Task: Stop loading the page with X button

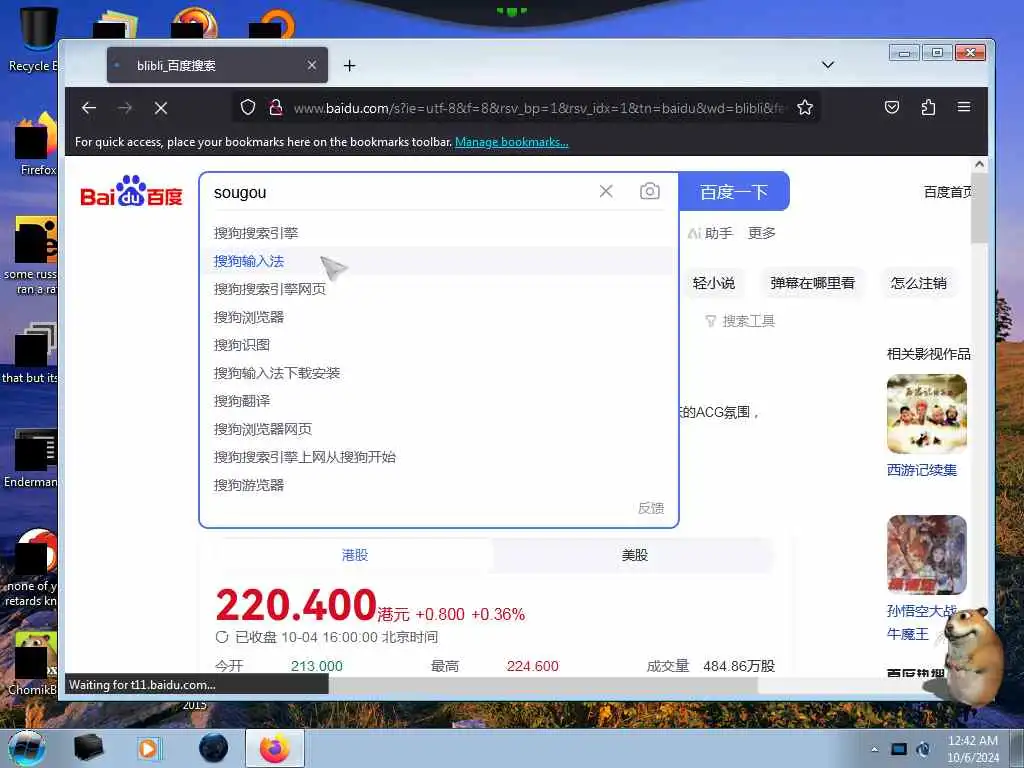Action: [x=161, y=108]
